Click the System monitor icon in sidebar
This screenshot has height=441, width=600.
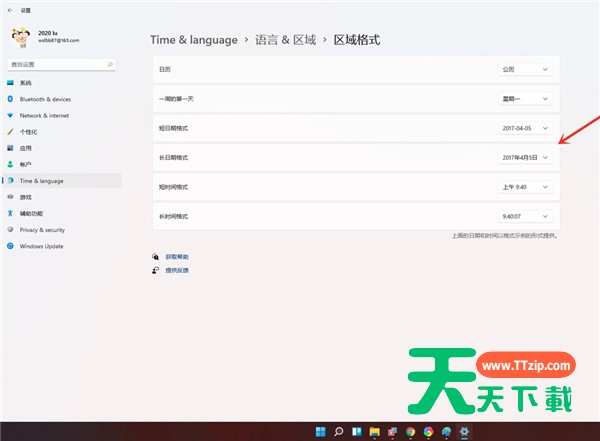click(10, 82)
